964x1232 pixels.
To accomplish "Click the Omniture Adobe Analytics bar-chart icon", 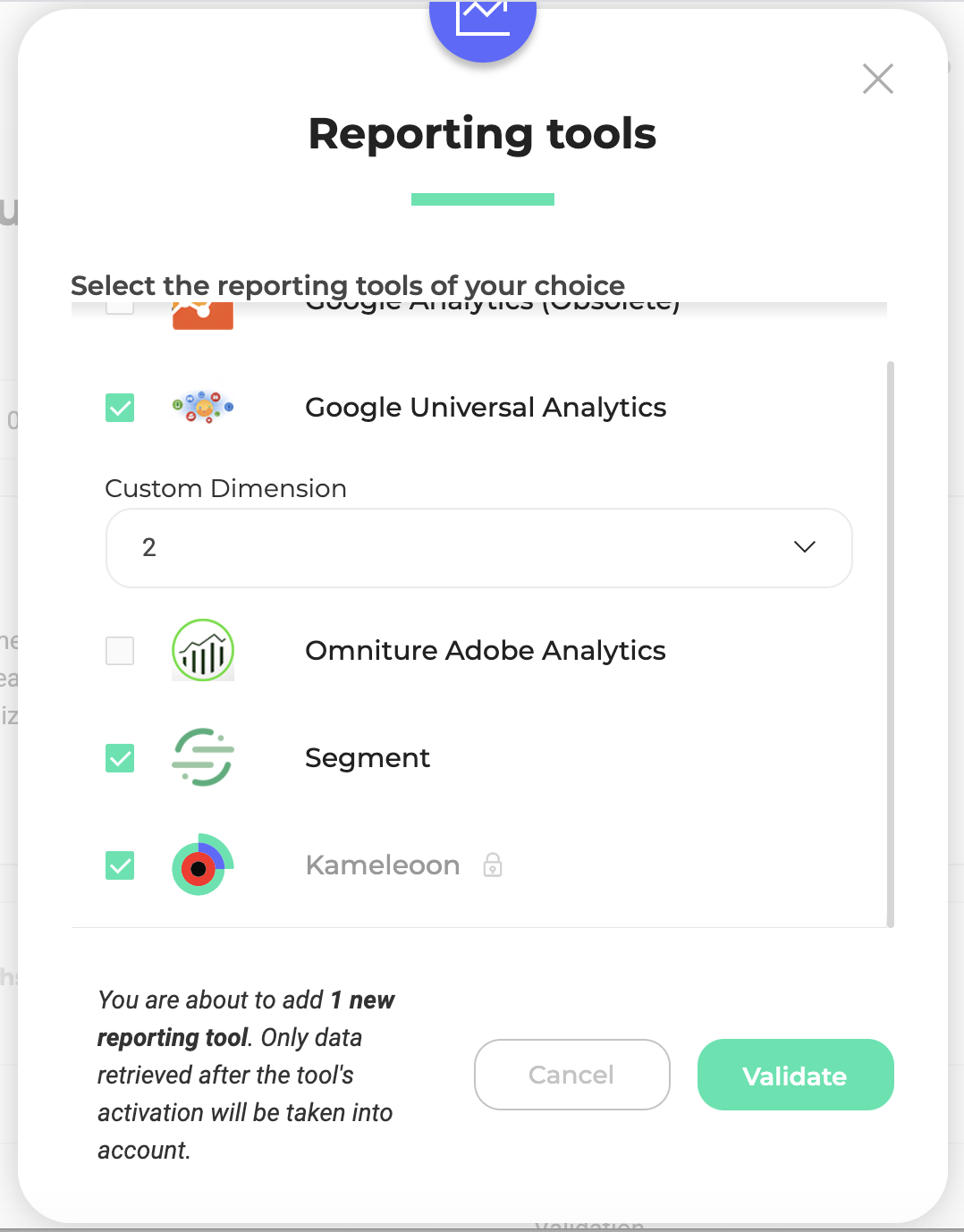I will point(203,650).
